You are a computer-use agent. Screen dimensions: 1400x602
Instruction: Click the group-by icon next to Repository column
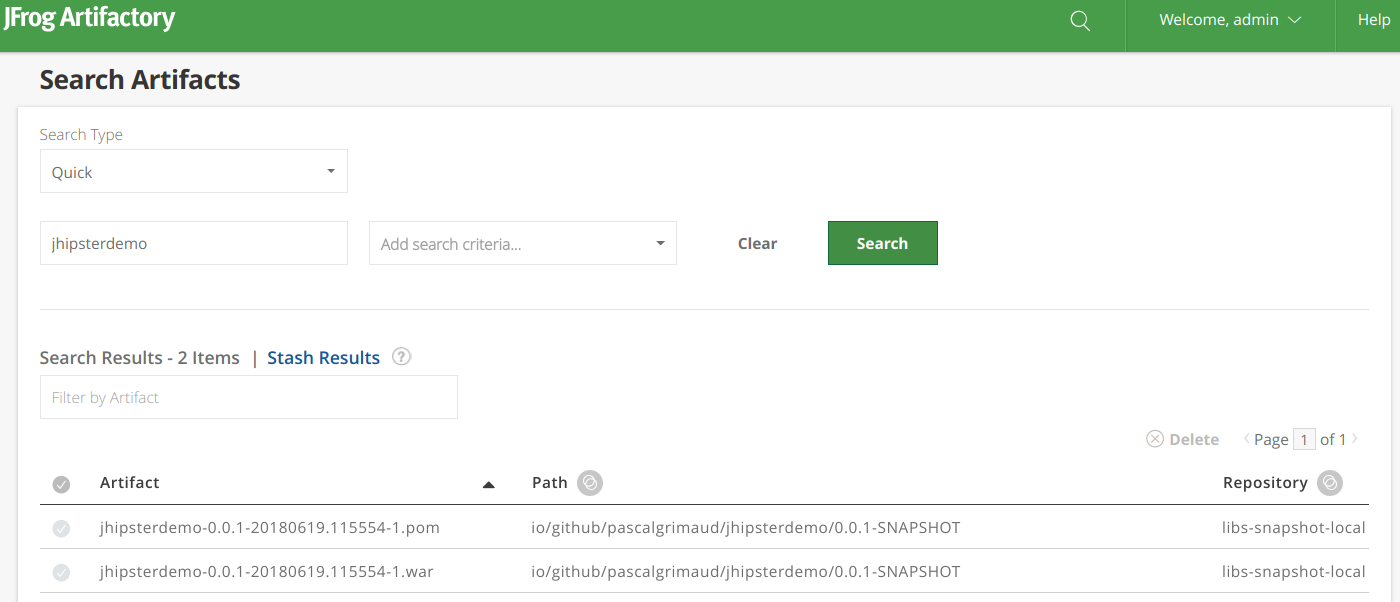click(x=1329, y=483)
